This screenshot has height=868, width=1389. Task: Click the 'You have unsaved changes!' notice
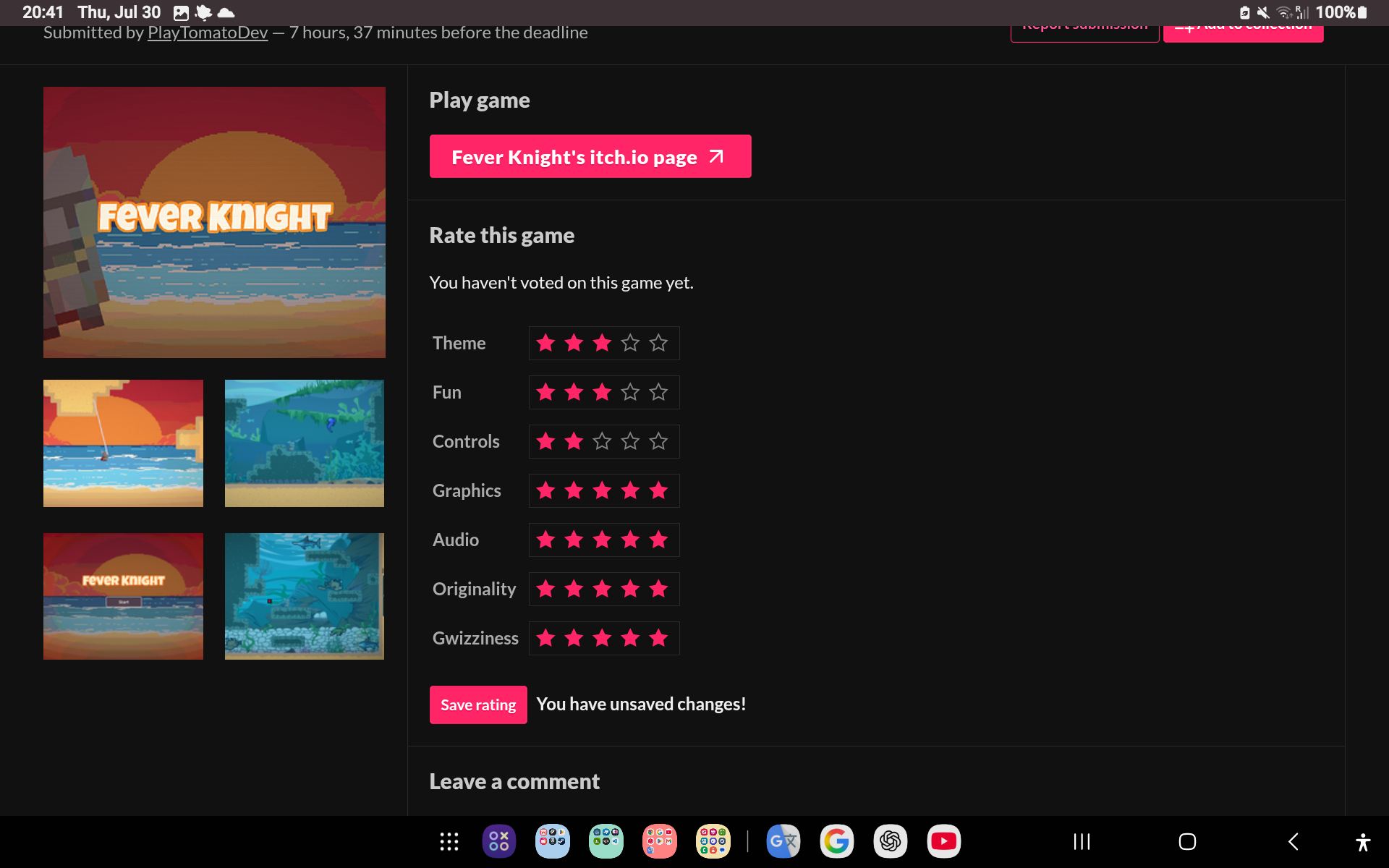[641, 704]
